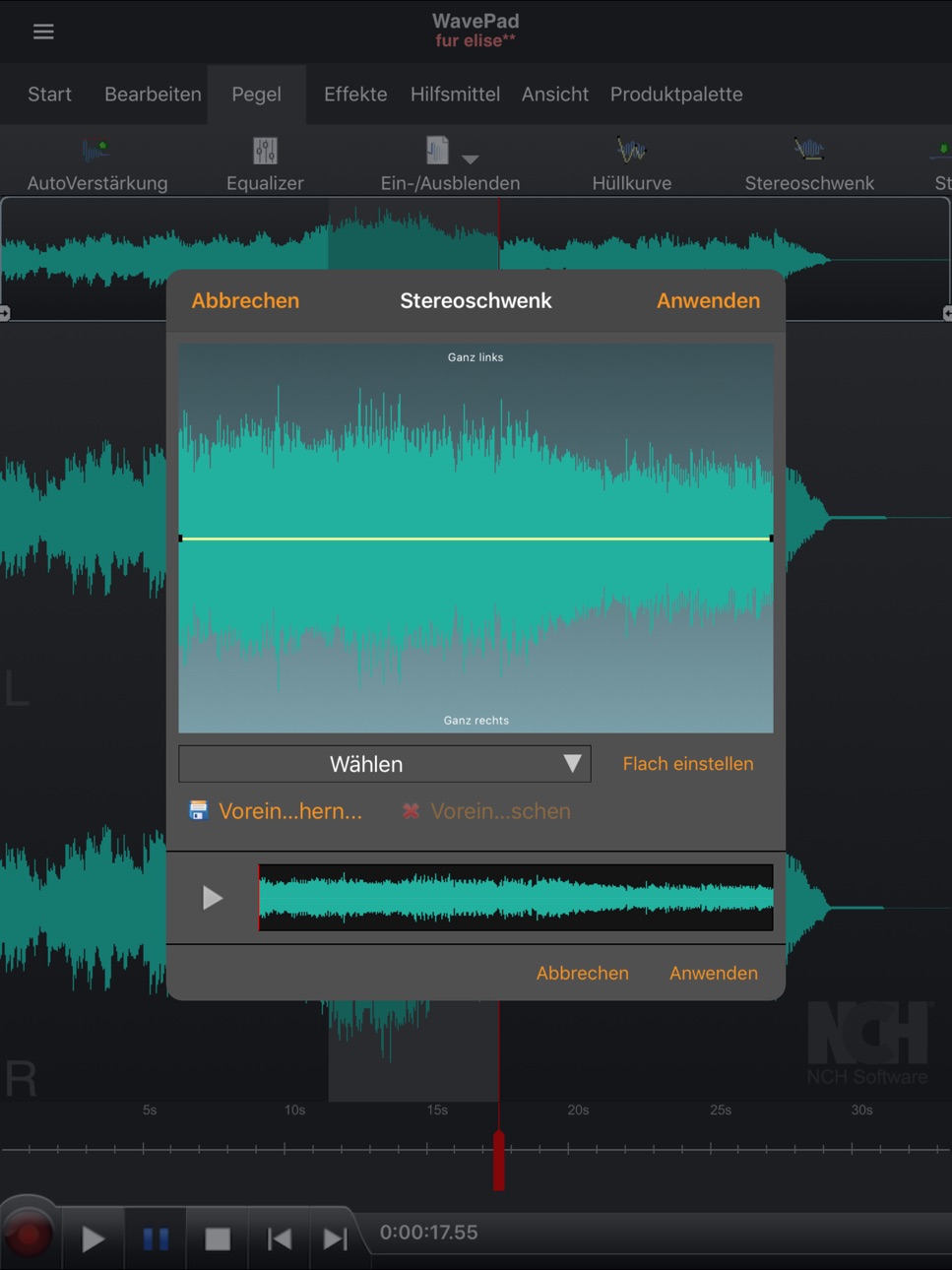952x1270 pixels.
Task: Switch to the Bearbeiten tab
Action: [x=153, y=95]
